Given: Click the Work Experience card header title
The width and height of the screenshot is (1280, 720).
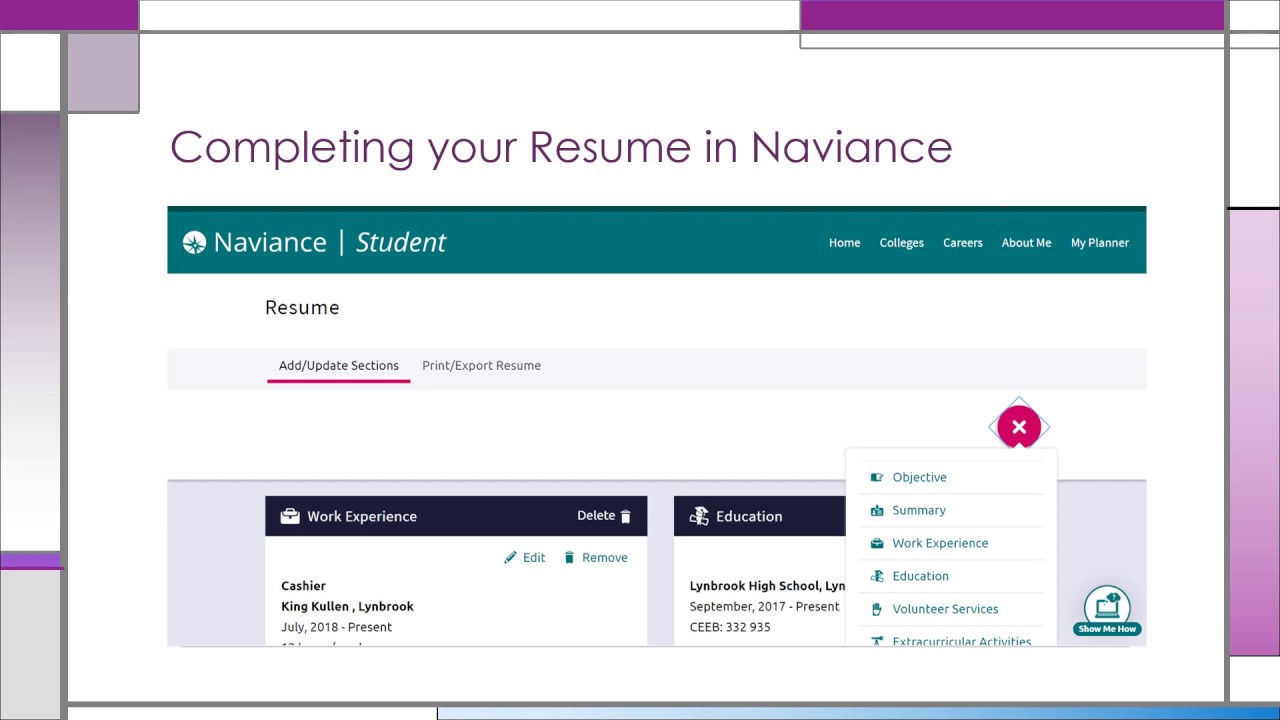Looking at the screenshot, I should pos(362,516).
